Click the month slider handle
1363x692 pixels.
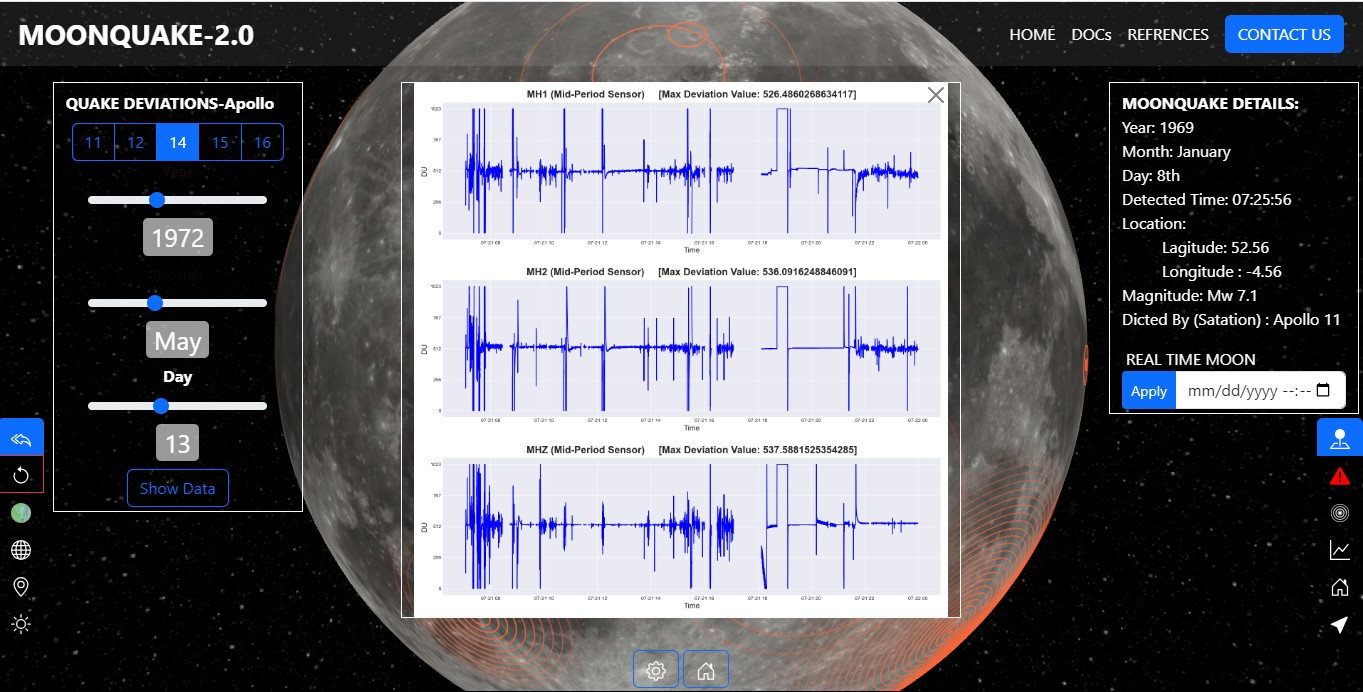point(154,303)
